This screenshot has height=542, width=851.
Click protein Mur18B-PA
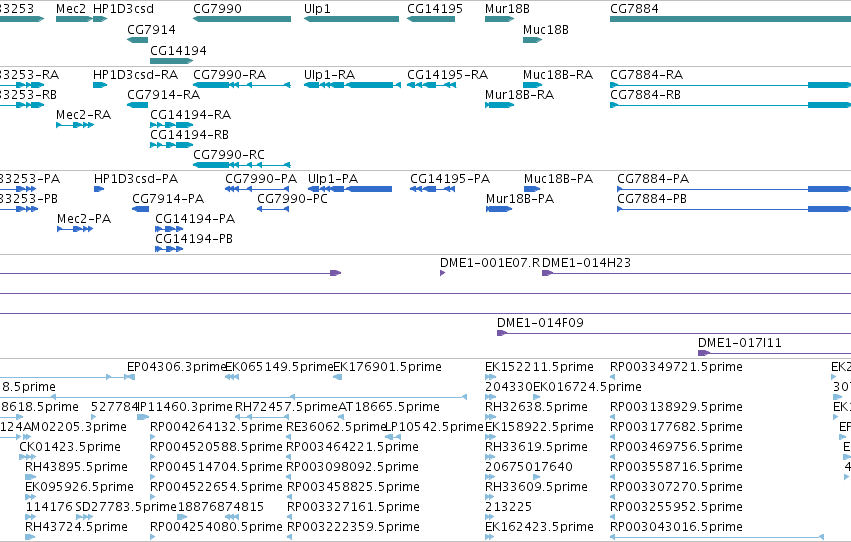499,209
